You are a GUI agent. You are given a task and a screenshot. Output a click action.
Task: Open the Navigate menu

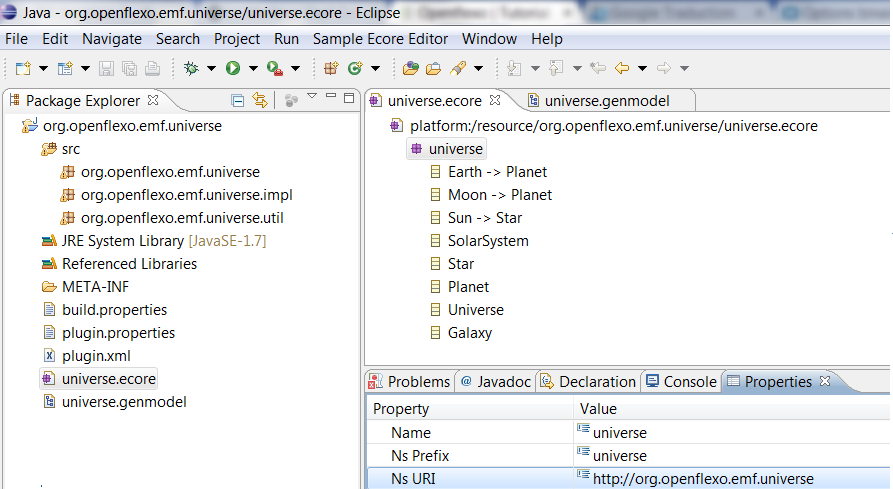(112, 39)
